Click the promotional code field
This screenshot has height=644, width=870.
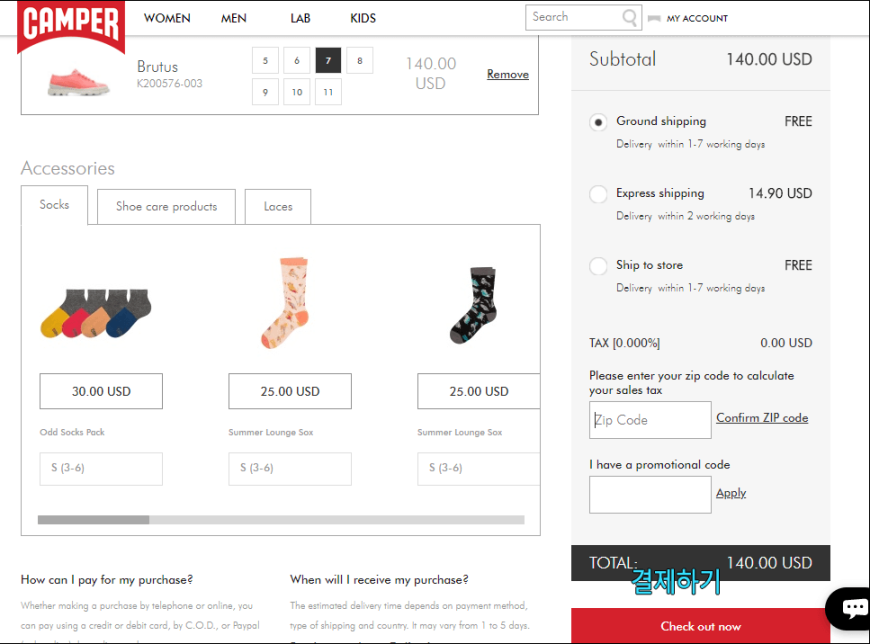point(650,495)
